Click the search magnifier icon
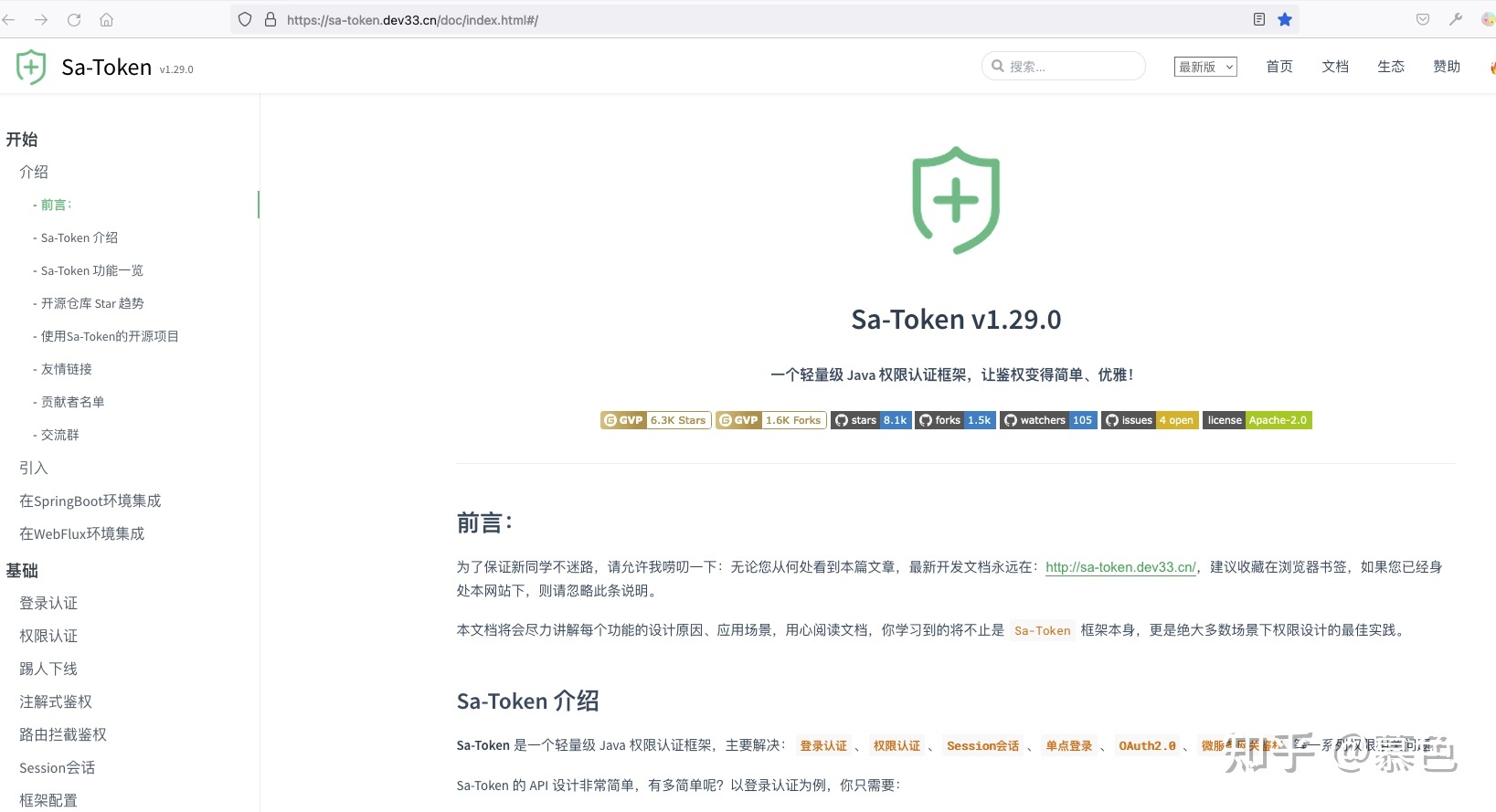Viewport: 1496px width, 812px height. point(998,66)
